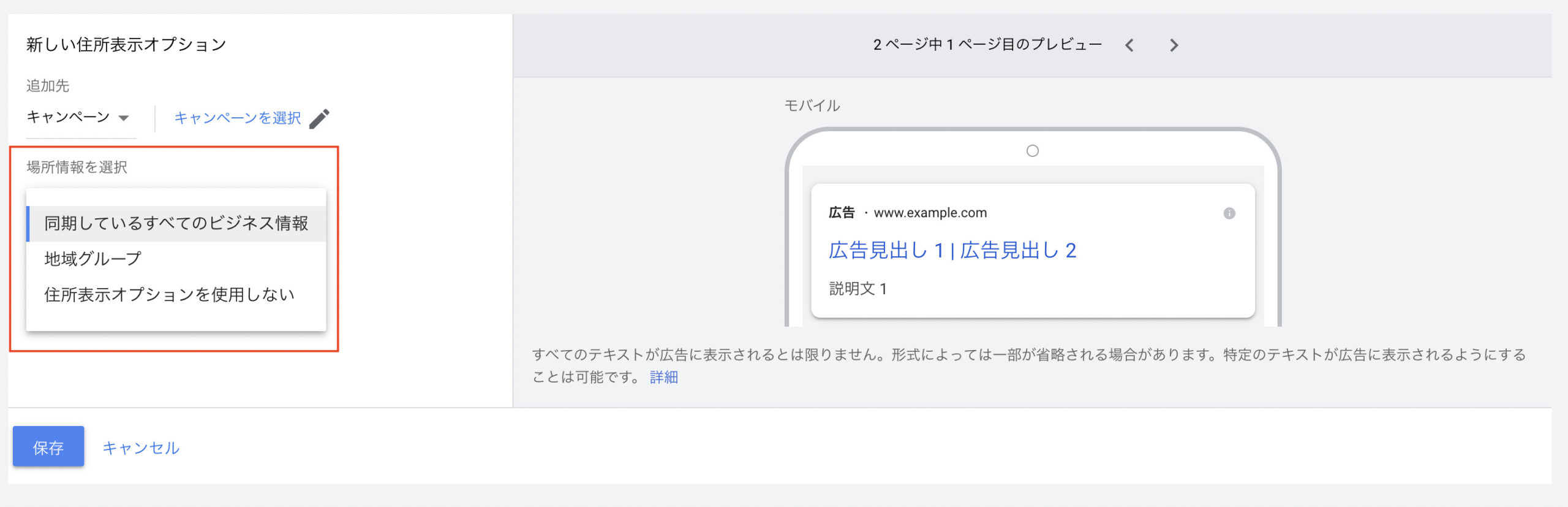Viewport: 1568px width, 507px height.
Task: Select 同期しているすべてのビジネス情報 option
Action: [x=176, y=223]
